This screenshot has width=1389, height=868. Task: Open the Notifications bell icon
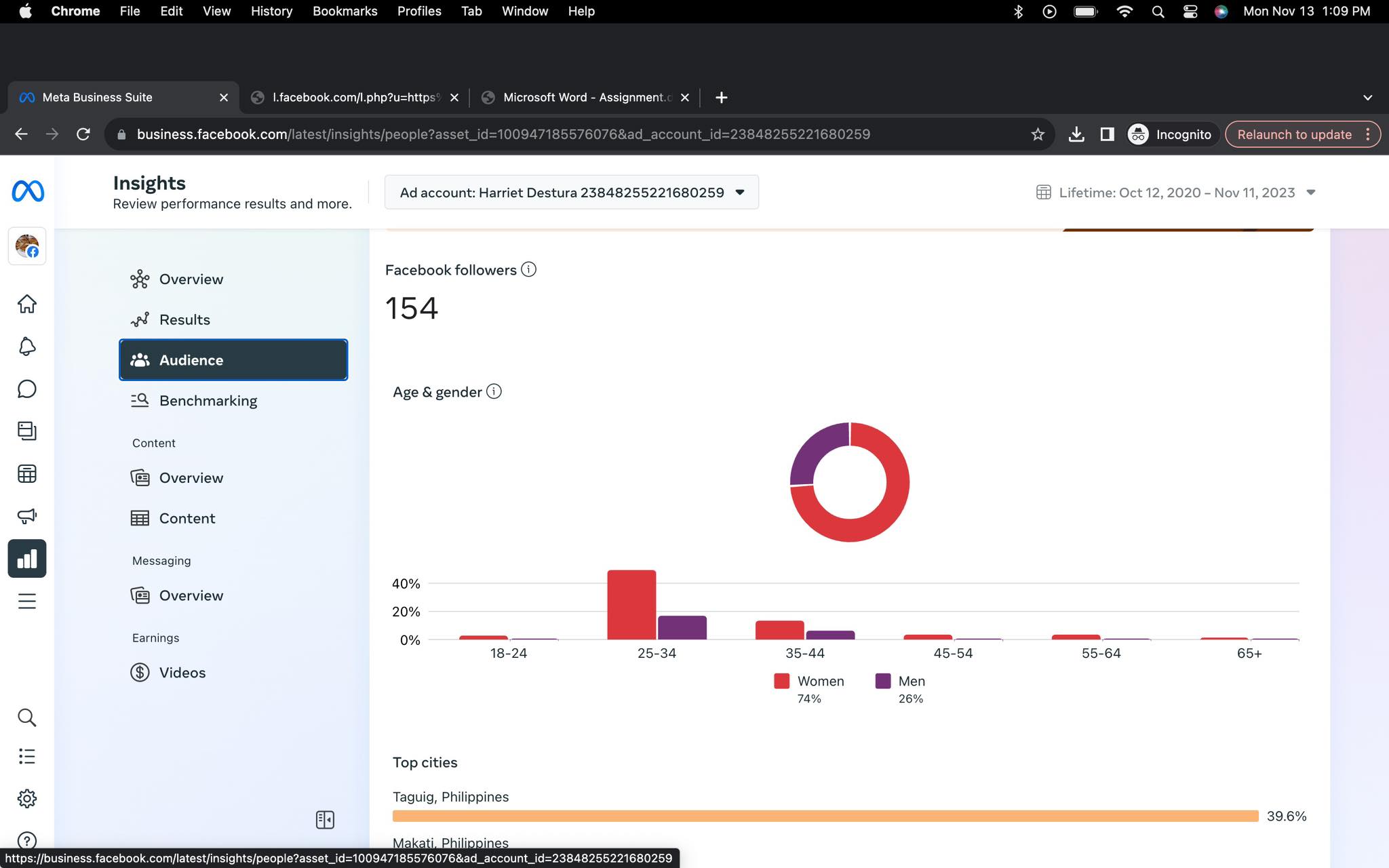pos(27,347)
